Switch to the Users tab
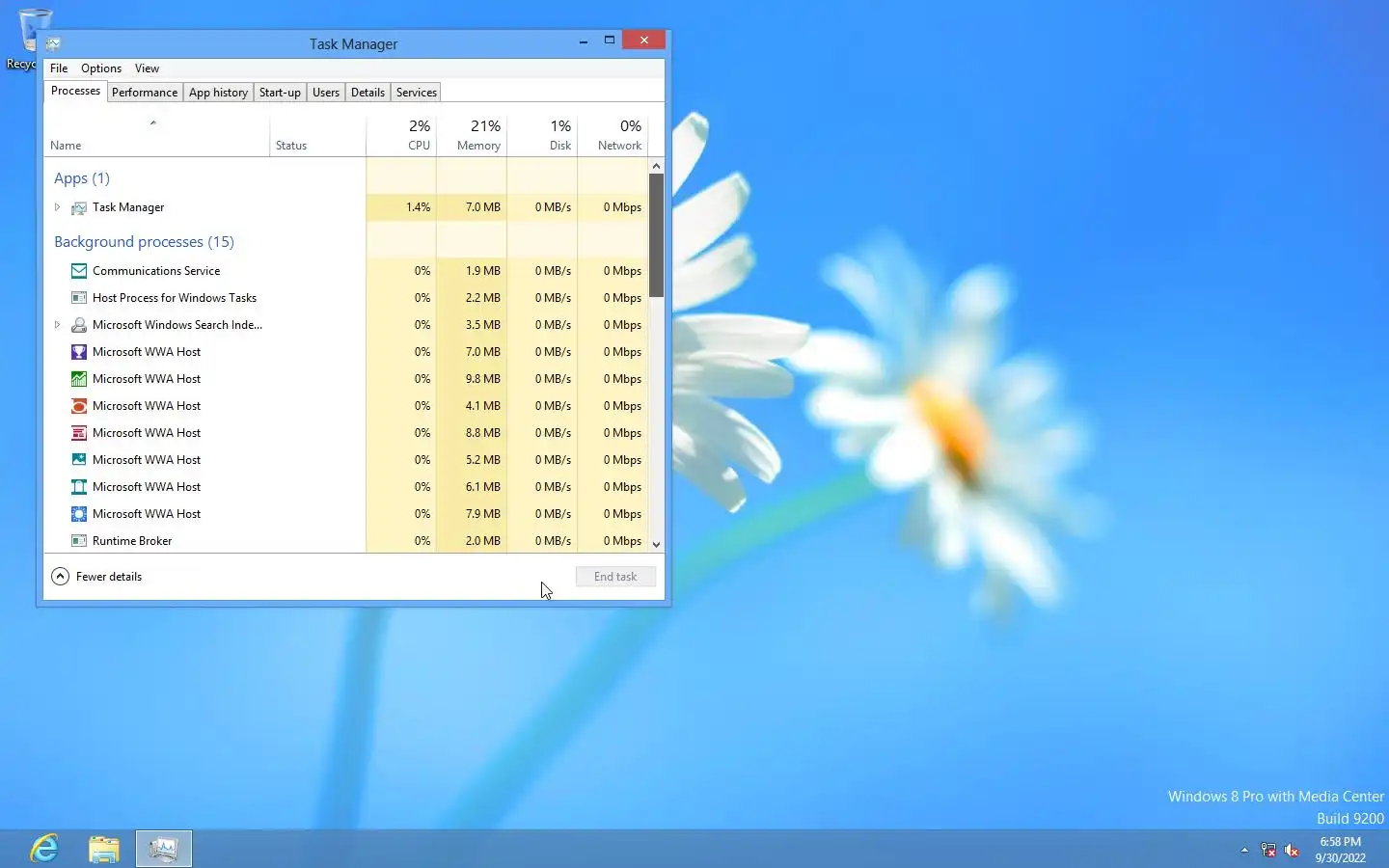Image resolution: width=1389 pixels, height=868 pixels. pos(326,93)
